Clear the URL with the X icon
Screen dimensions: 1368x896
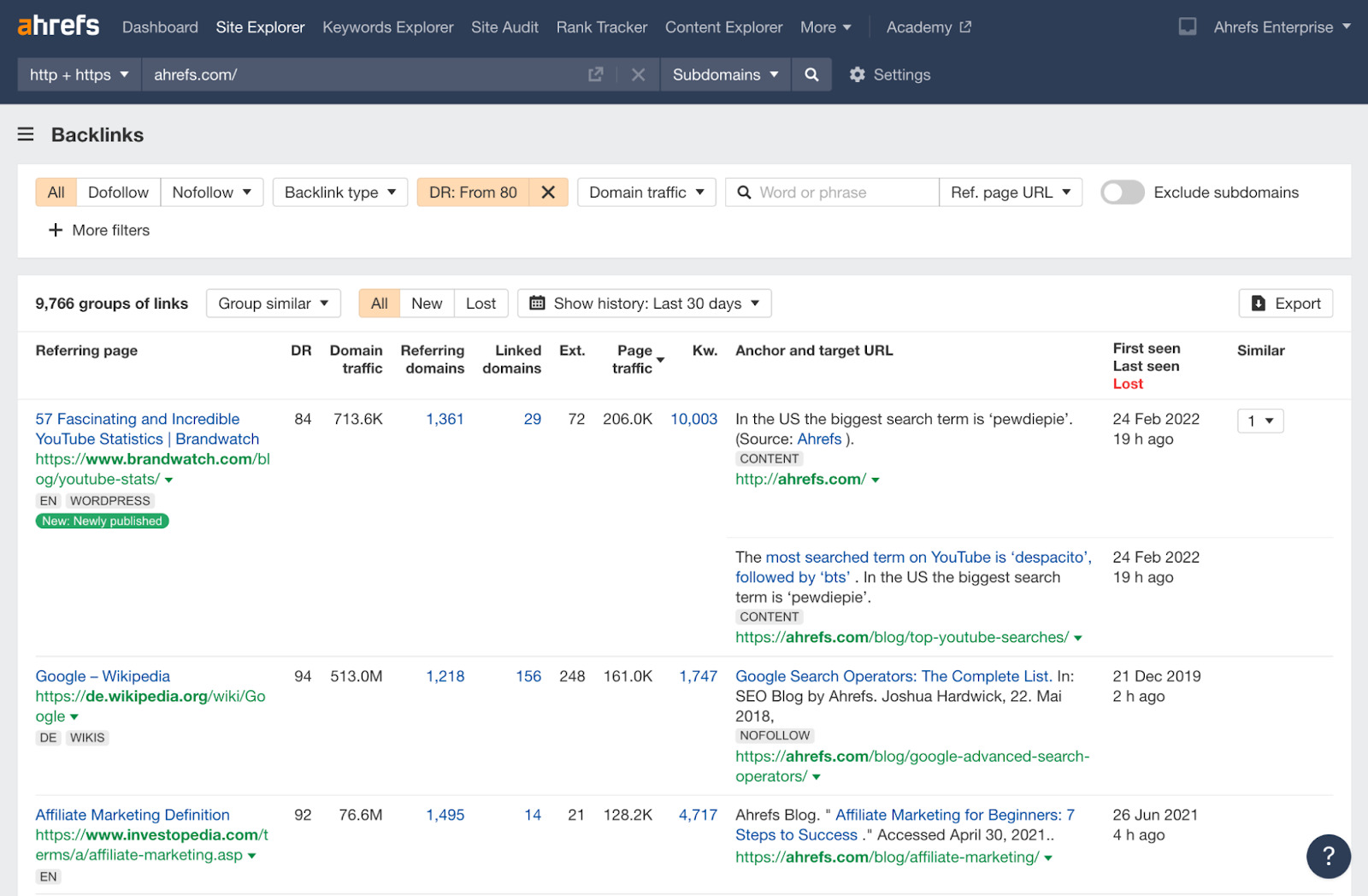pos(638,75)
